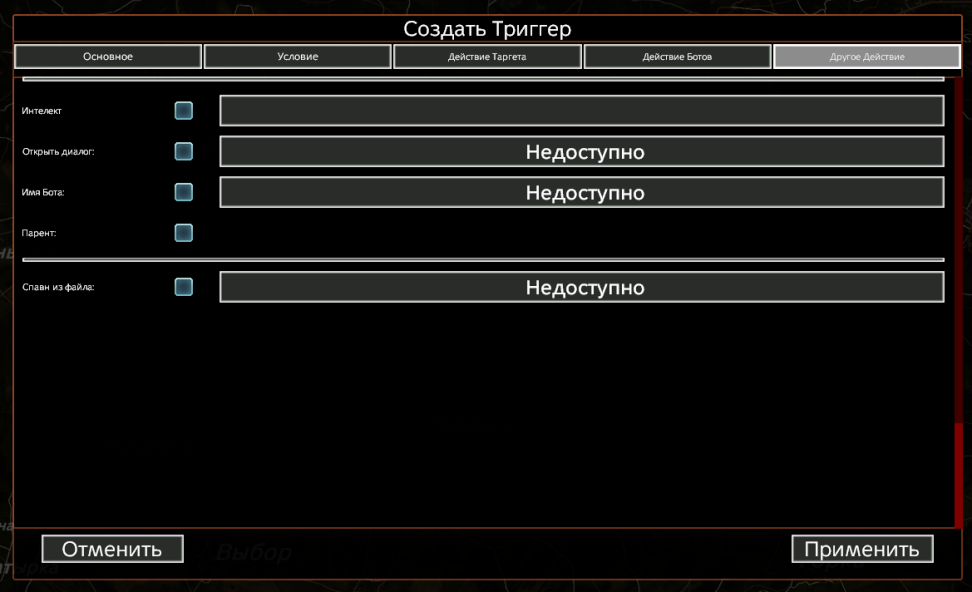Click the empty Интелект field
The width and height of the screenshot is (972, 592).
[x=581, y=111]
